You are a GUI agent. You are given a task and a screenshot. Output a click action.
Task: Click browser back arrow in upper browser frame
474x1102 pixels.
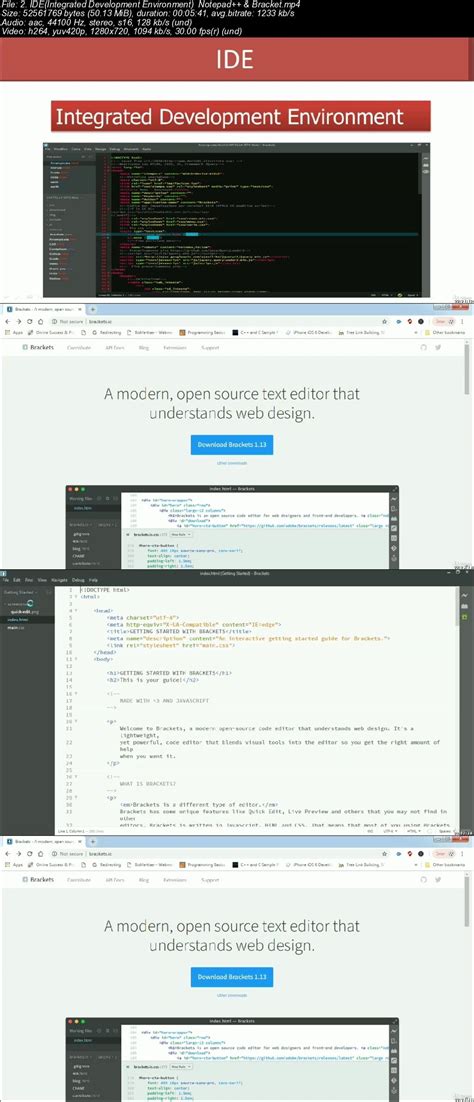7,321
